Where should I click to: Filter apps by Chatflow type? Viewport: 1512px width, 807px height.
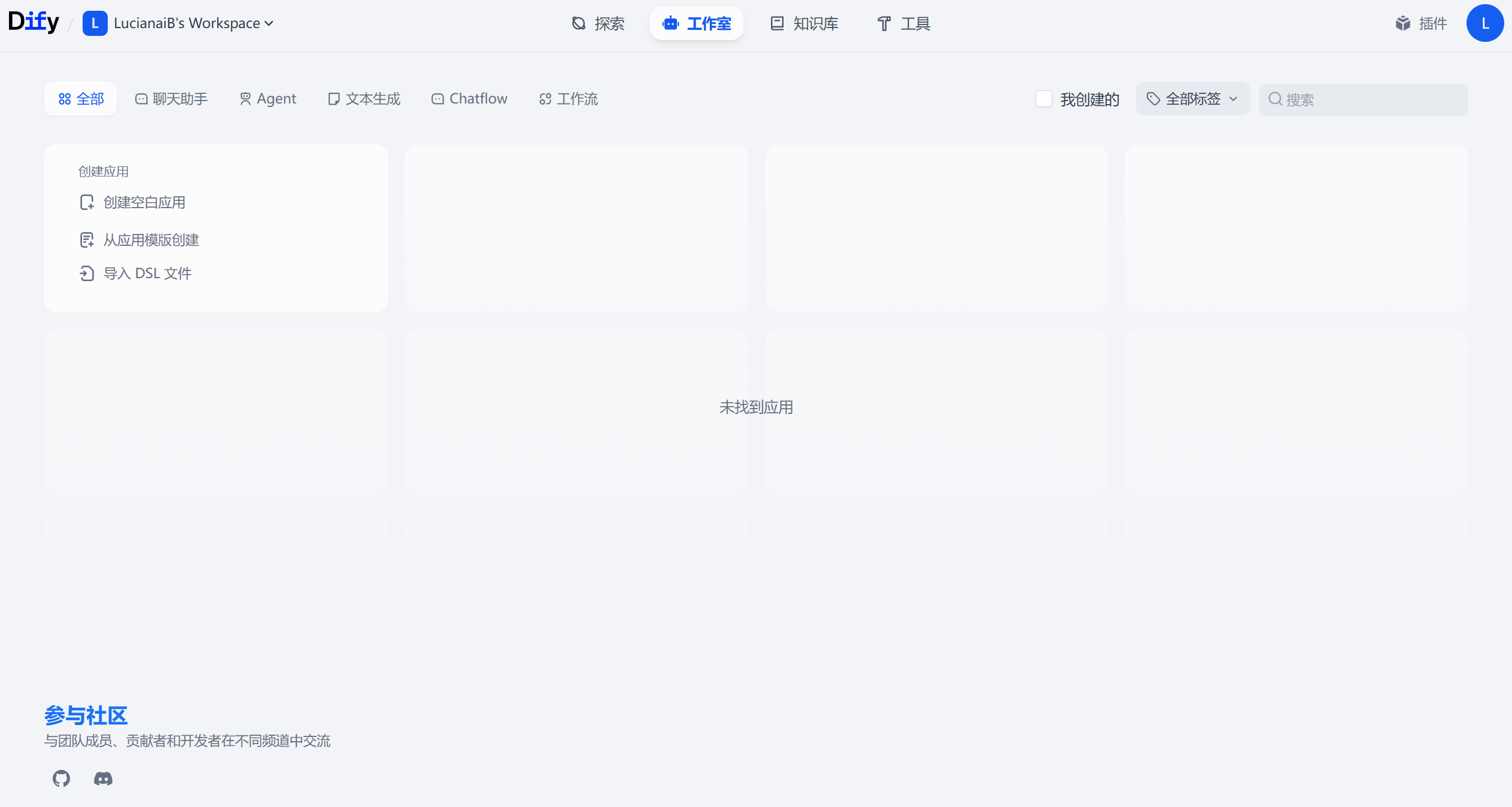(469, 99)
